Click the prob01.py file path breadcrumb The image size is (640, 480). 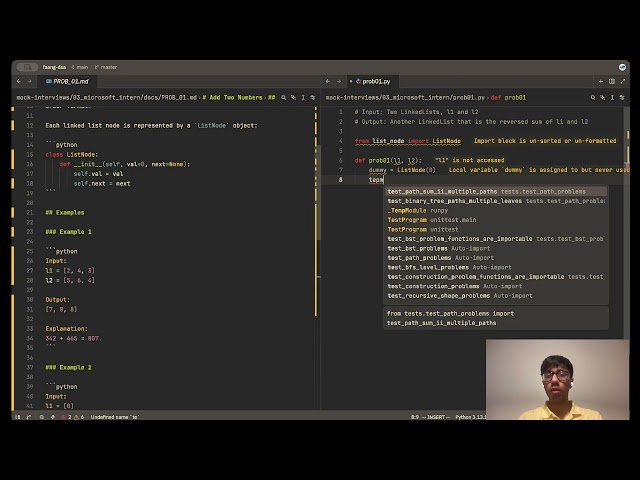pos(405,98)
